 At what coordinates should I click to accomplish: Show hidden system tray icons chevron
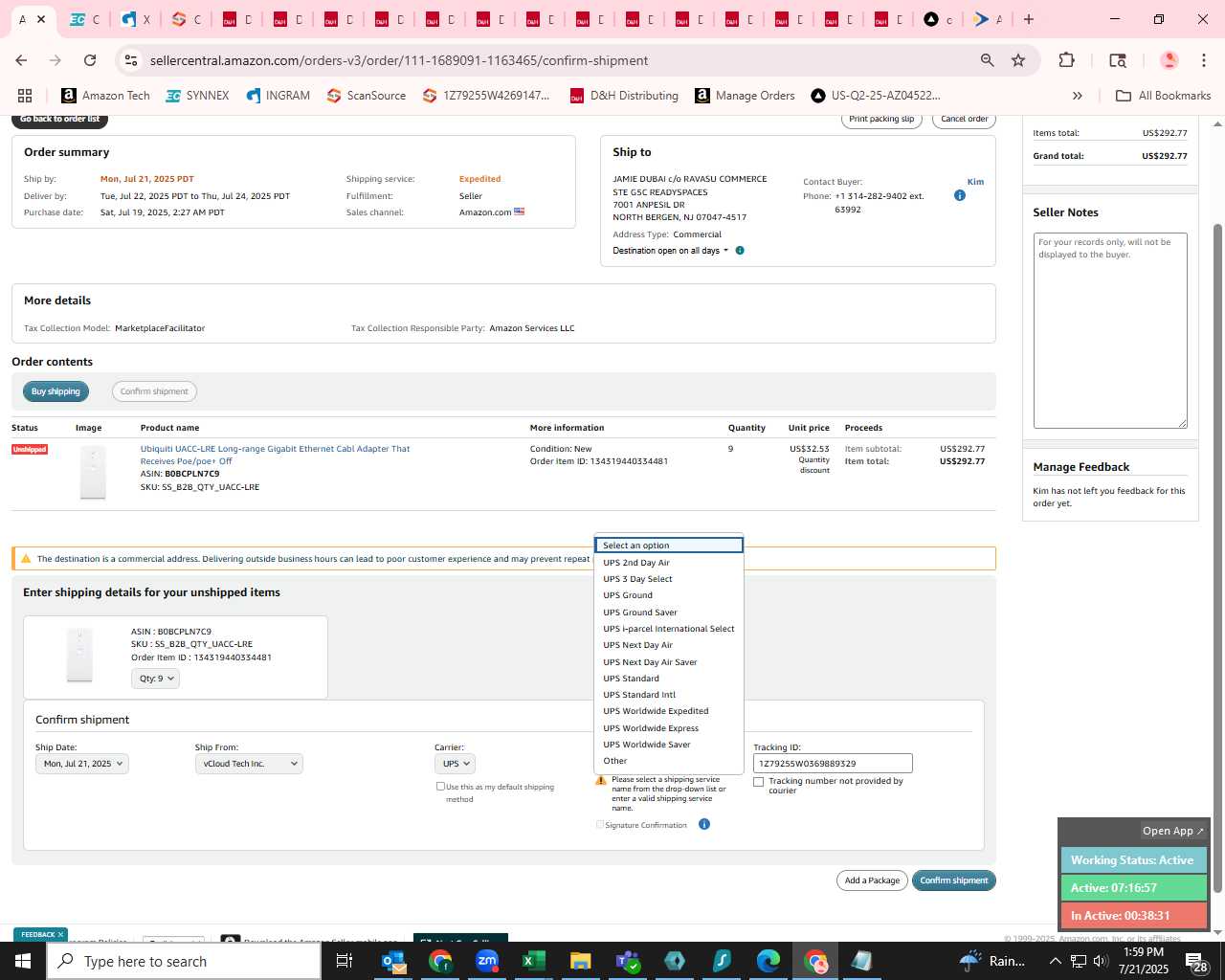(x=1055, y=961)
